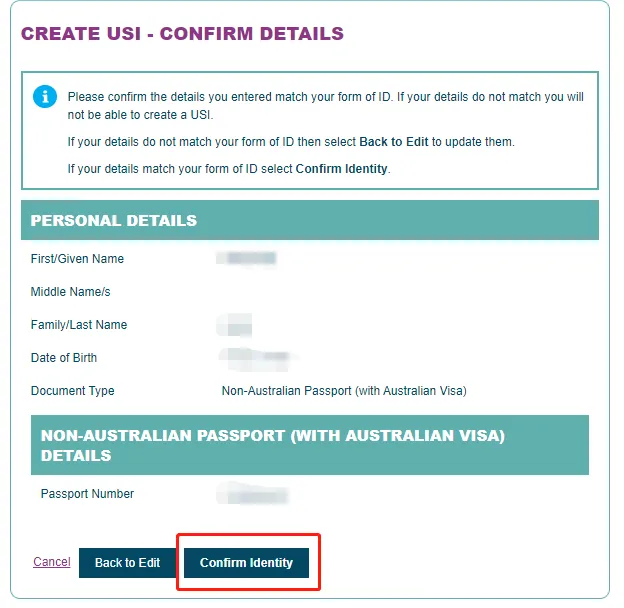The width and height of the screenshot is (624, 608).
Task: Click bold 'Confirm Identity' text in info message
Action: tap(341, 169)
